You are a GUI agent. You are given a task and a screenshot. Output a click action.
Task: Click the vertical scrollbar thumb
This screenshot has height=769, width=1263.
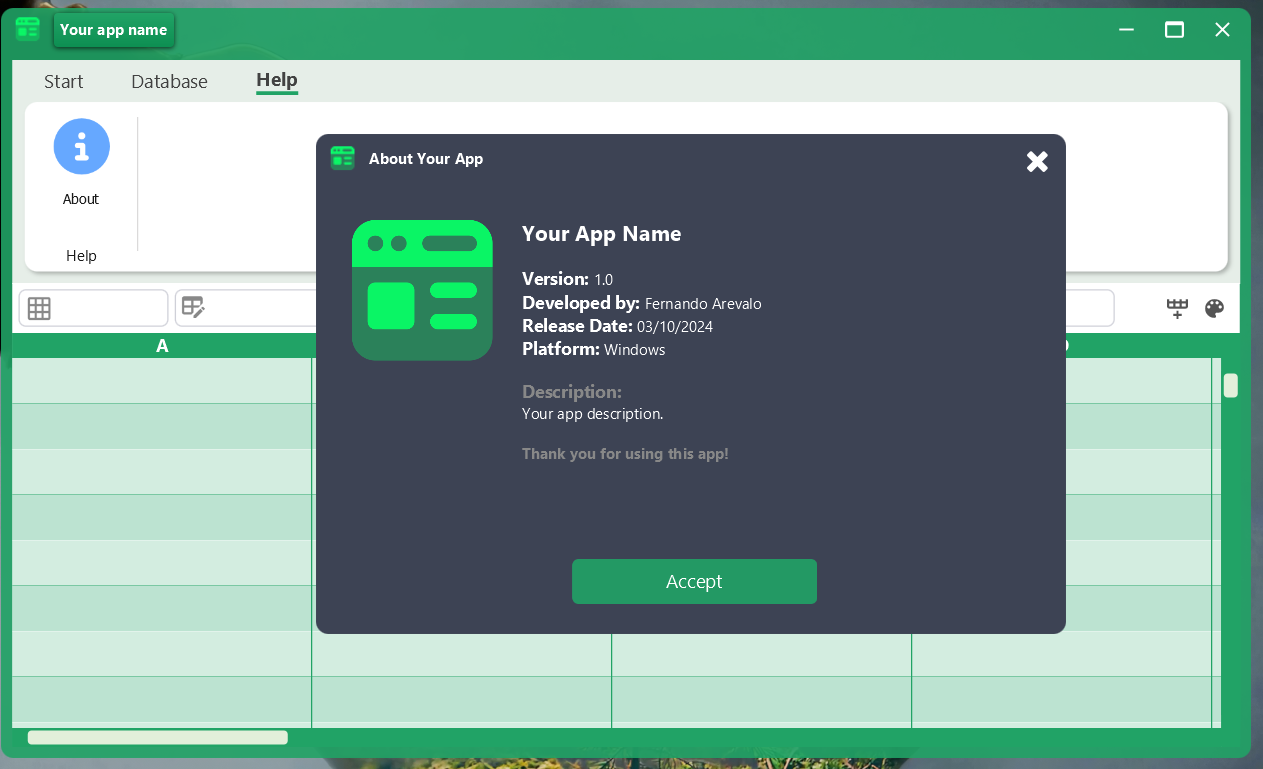(1231, 385)
